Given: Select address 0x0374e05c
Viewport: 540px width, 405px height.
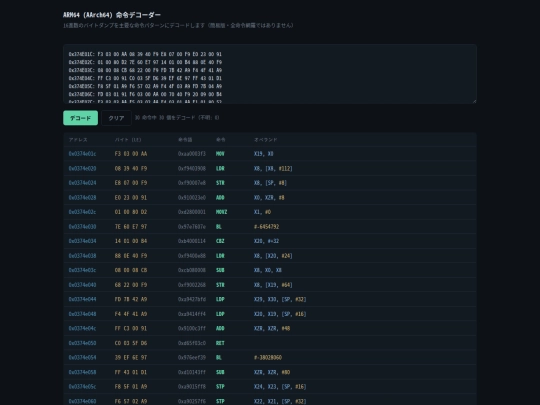Looking at the screenshot, I should [x=82, y=387].
